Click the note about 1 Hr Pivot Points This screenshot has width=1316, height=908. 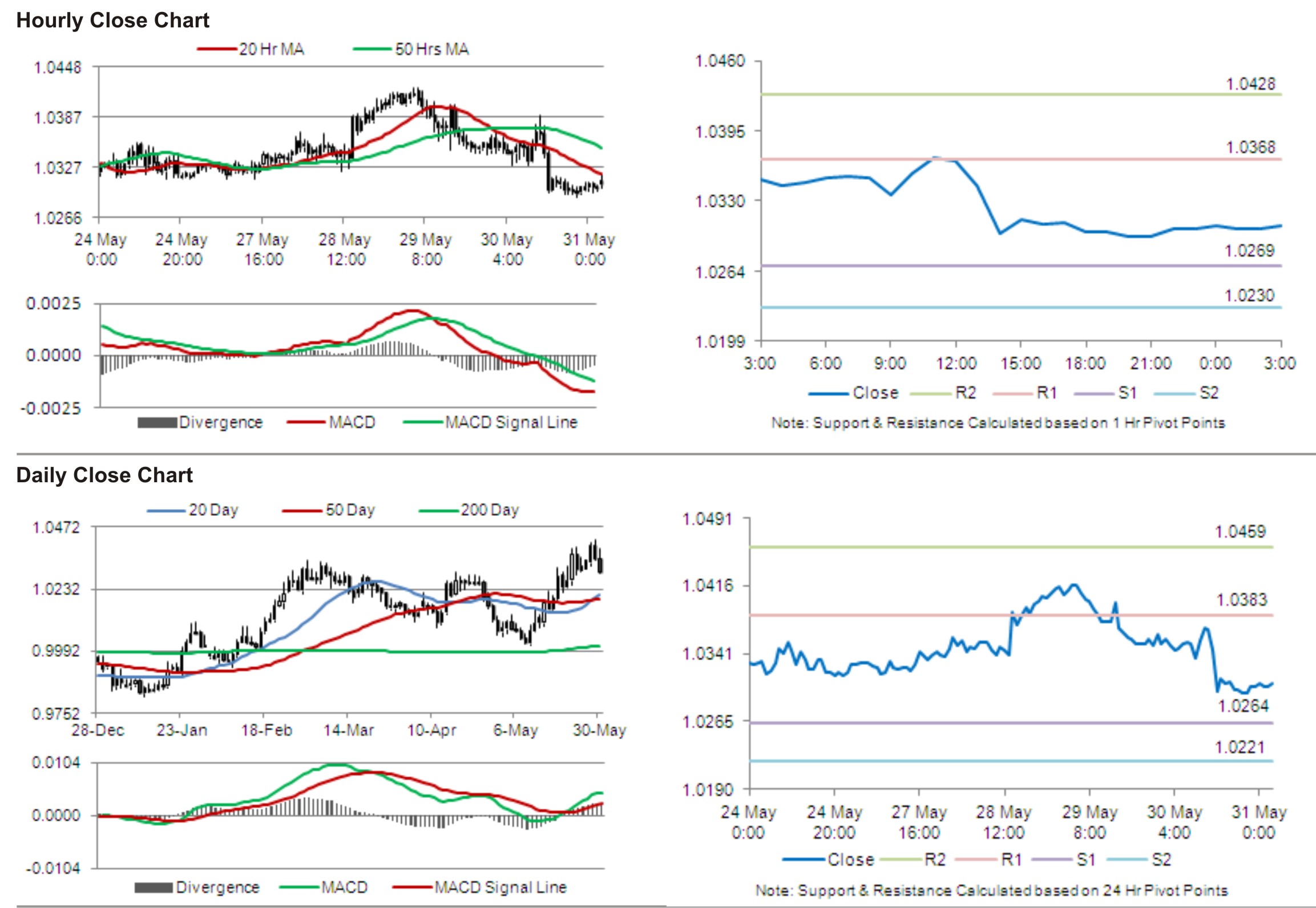click(998, 423)
